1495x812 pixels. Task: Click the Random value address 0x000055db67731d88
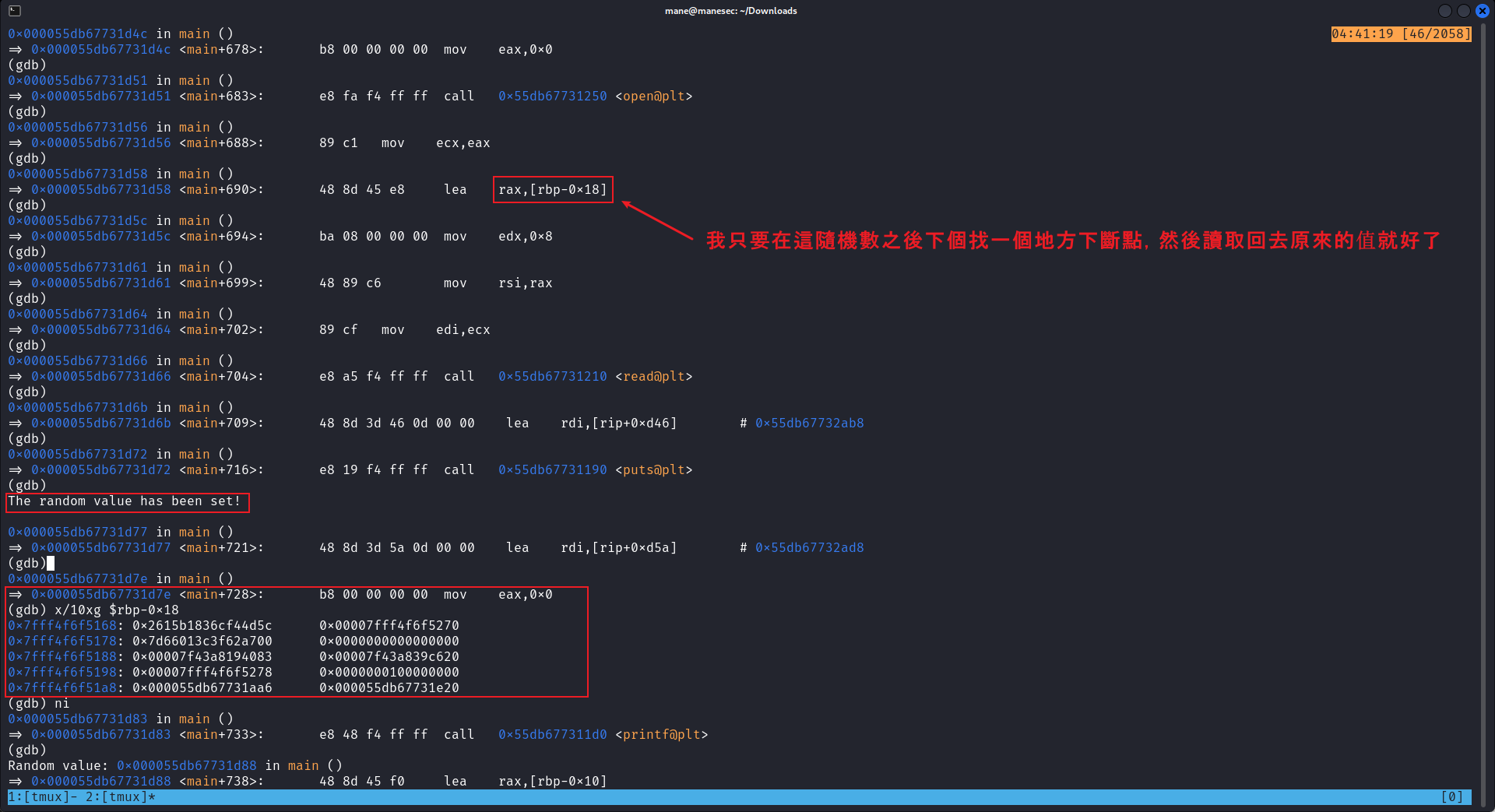pos(187,765)
